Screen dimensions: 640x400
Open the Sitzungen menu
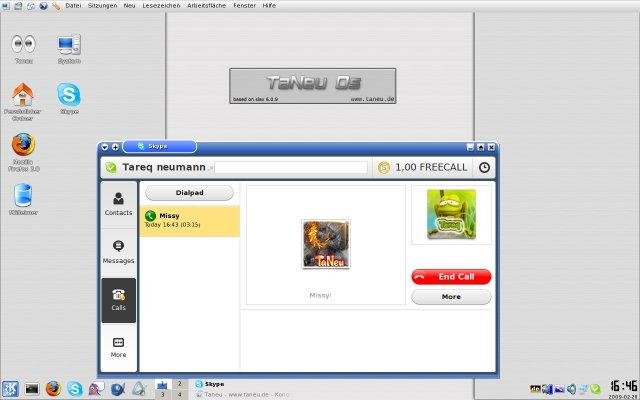102,6
